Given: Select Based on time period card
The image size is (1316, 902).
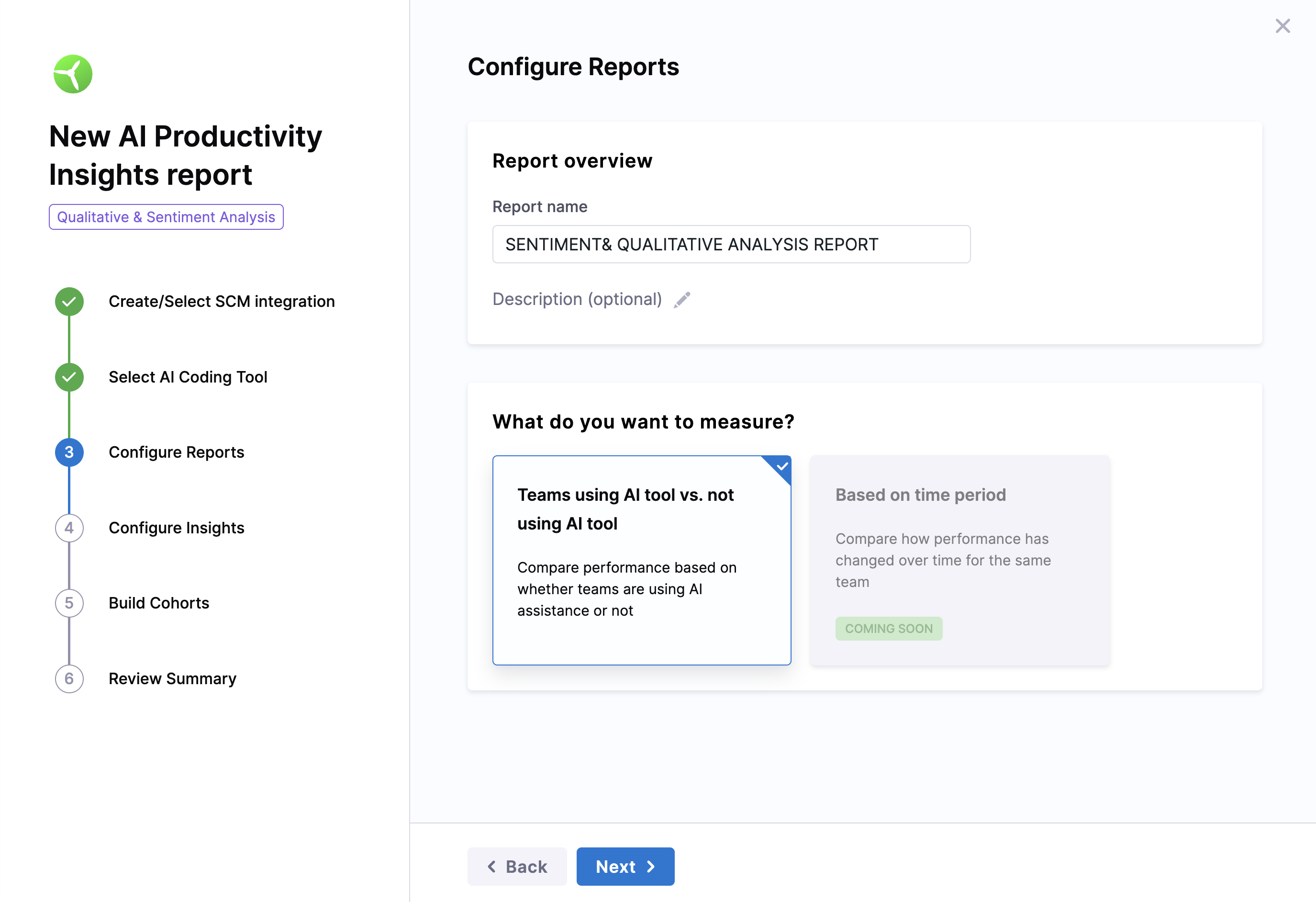Looking at the screenshot, I should [x=959, y=560].
